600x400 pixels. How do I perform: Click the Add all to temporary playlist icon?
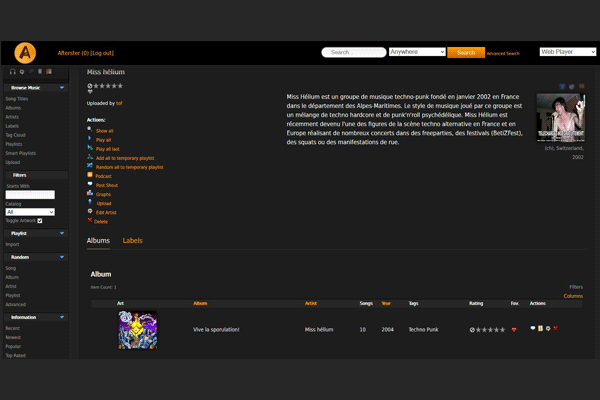click(90, 157)
